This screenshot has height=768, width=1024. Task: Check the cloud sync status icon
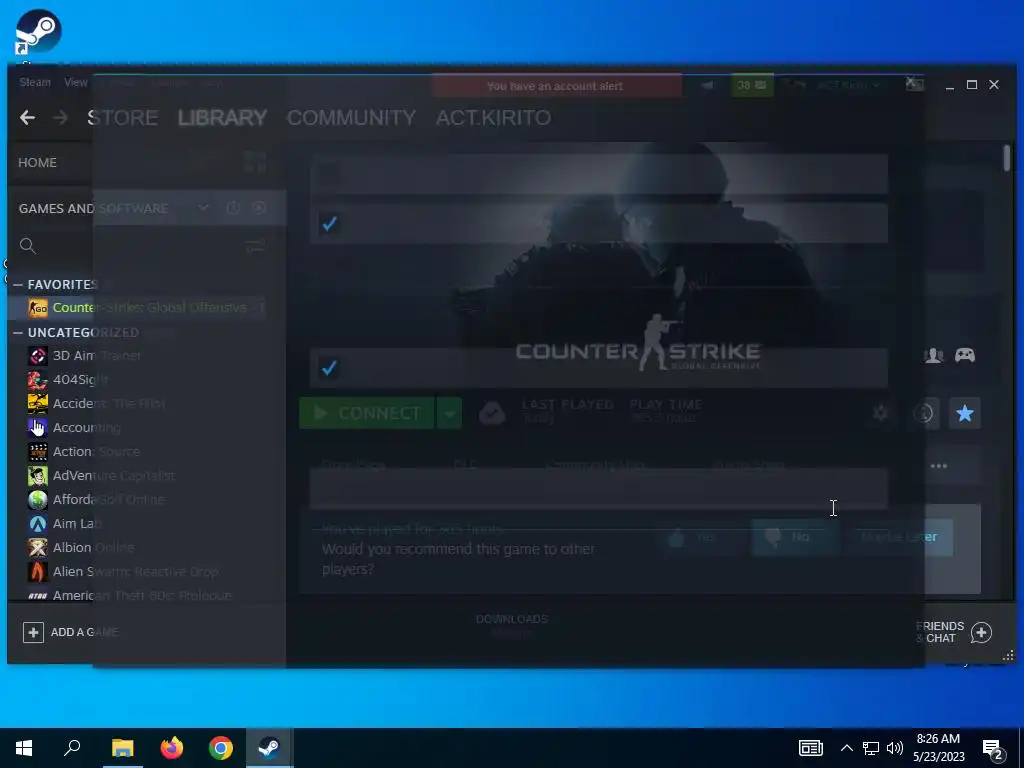click(x=492, y=413)
